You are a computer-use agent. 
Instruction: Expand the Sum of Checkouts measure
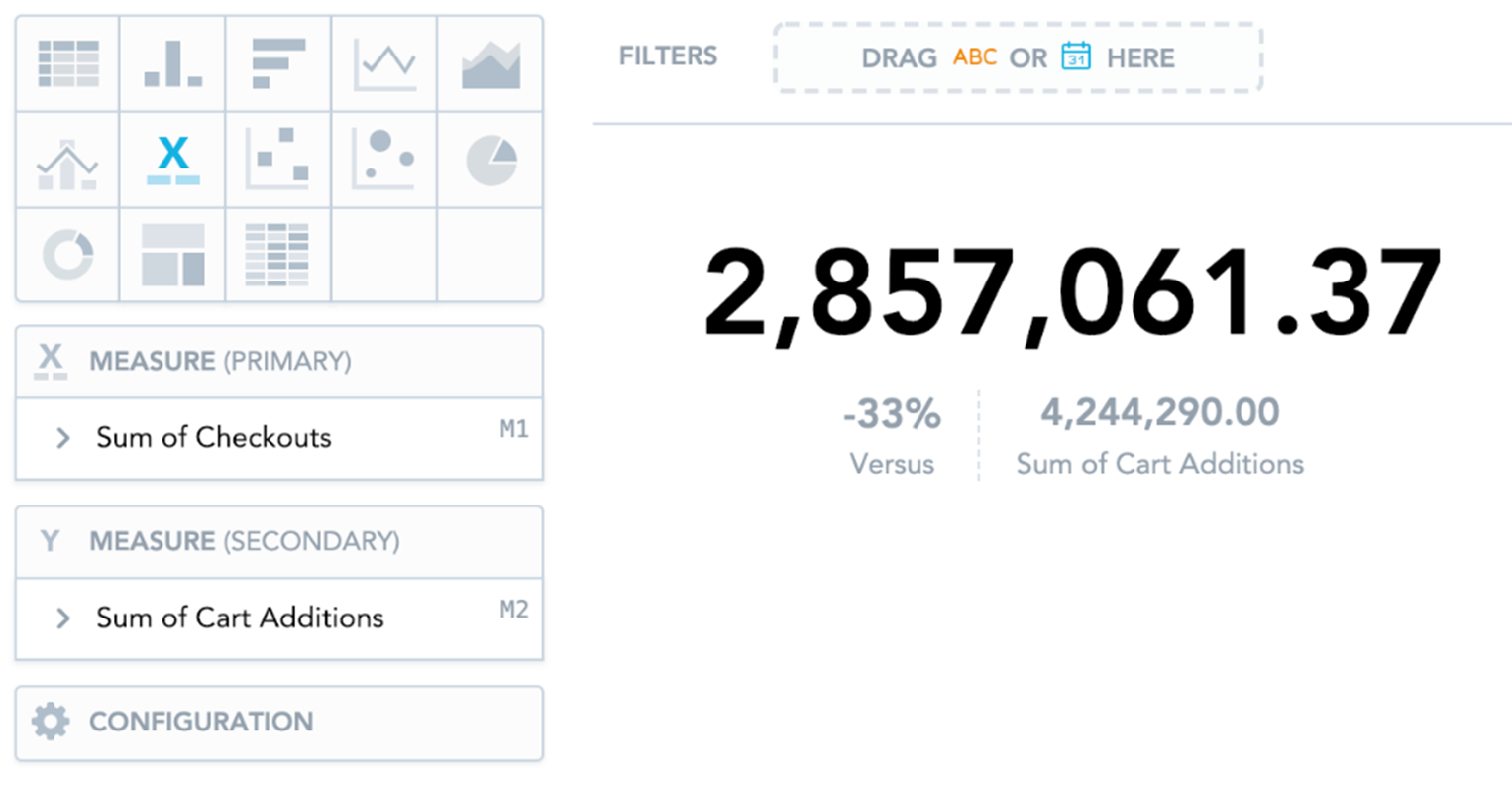click(x=63, y=438)
